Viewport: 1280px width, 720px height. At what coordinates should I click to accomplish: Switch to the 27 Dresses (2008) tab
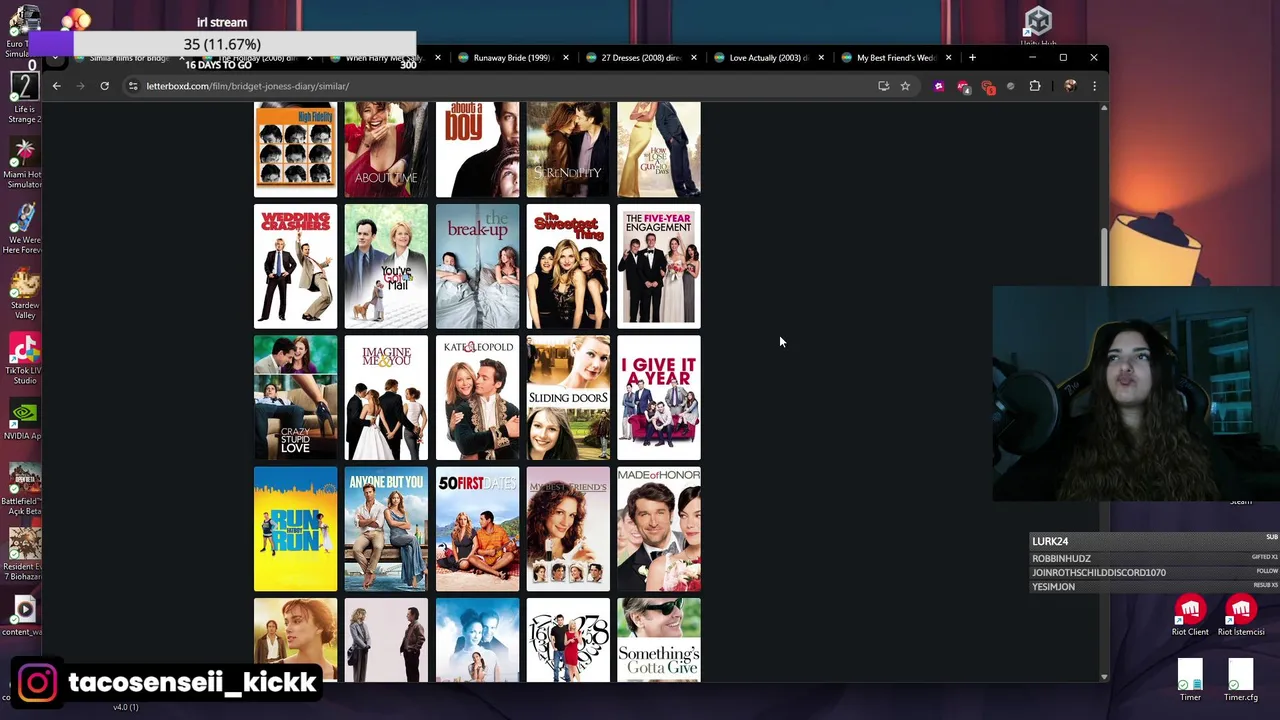click(x=640, y=57)
